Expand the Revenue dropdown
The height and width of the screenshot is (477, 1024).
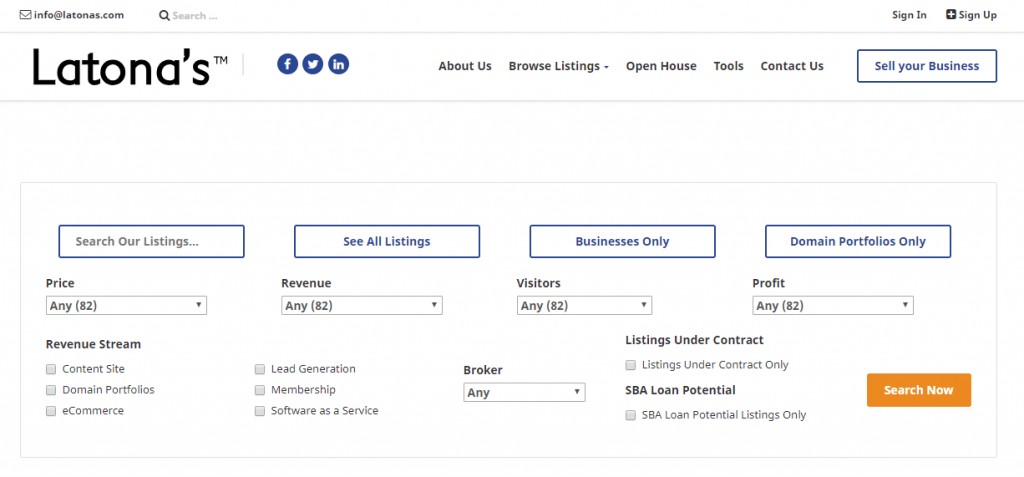[362, 305]
